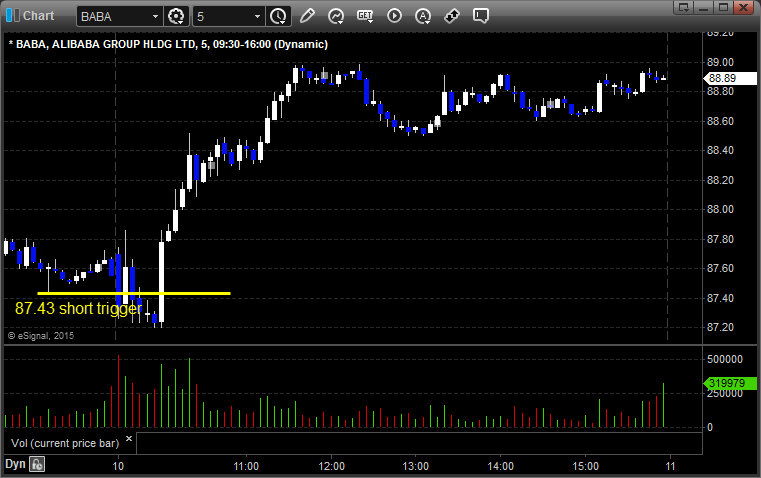Minimize the Chart window
This screenshot has height=478, width=761.
pyautogui.click(x=704, y=7)
